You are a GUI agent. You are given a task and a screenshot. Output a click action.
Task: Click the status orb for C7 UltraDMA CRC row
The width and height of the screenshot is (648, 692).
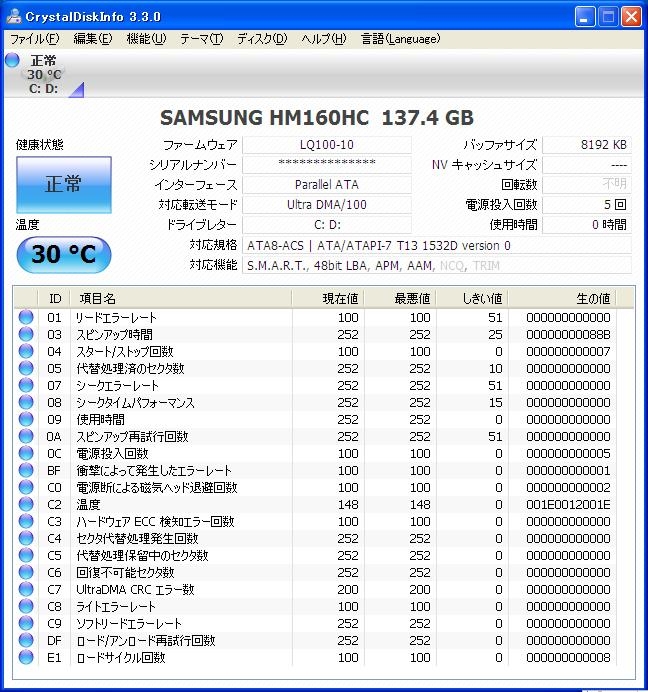[26, 589]
